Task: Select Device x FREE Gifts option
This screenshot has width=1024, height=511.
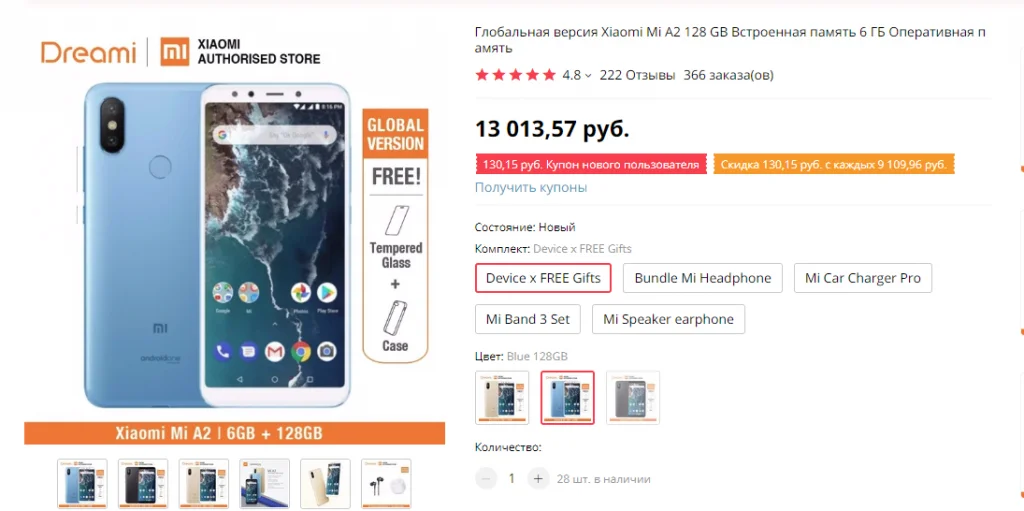Action: [543, 278]
